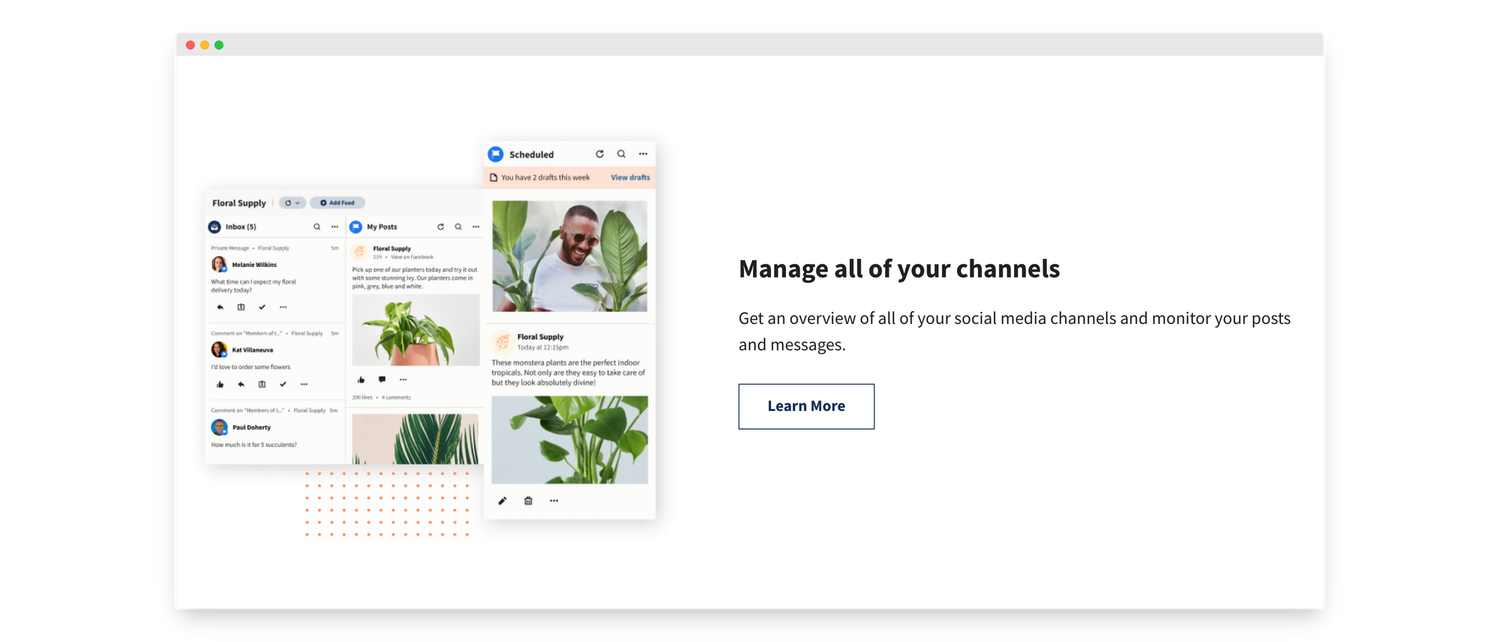The width and height of the screenshot is (1500, 642).
Task: Open the Inbox panel's three-dot options menu
Action: pos(334,227)
